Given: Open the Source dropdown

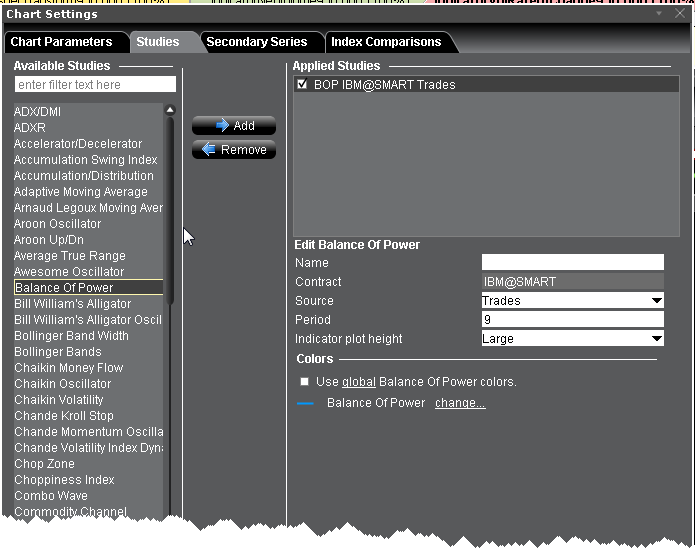Looking at the screenshot, I should click(x=656, y=301).
